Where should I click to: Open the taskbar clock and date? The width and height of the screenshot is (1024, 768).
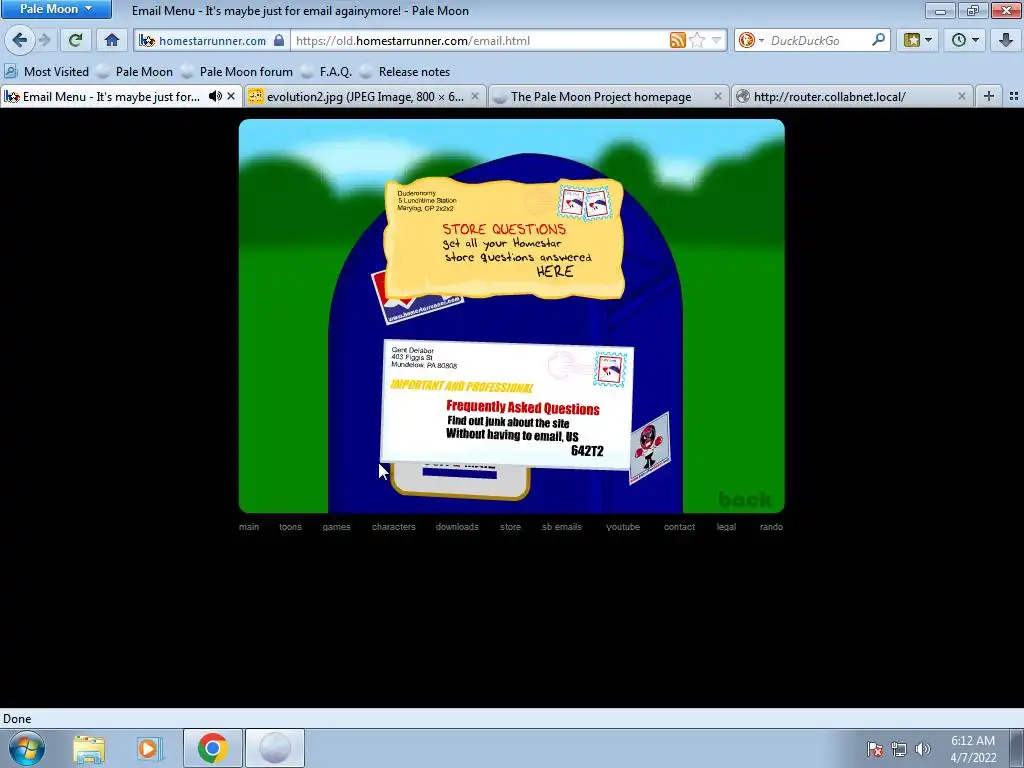[973, 749]
